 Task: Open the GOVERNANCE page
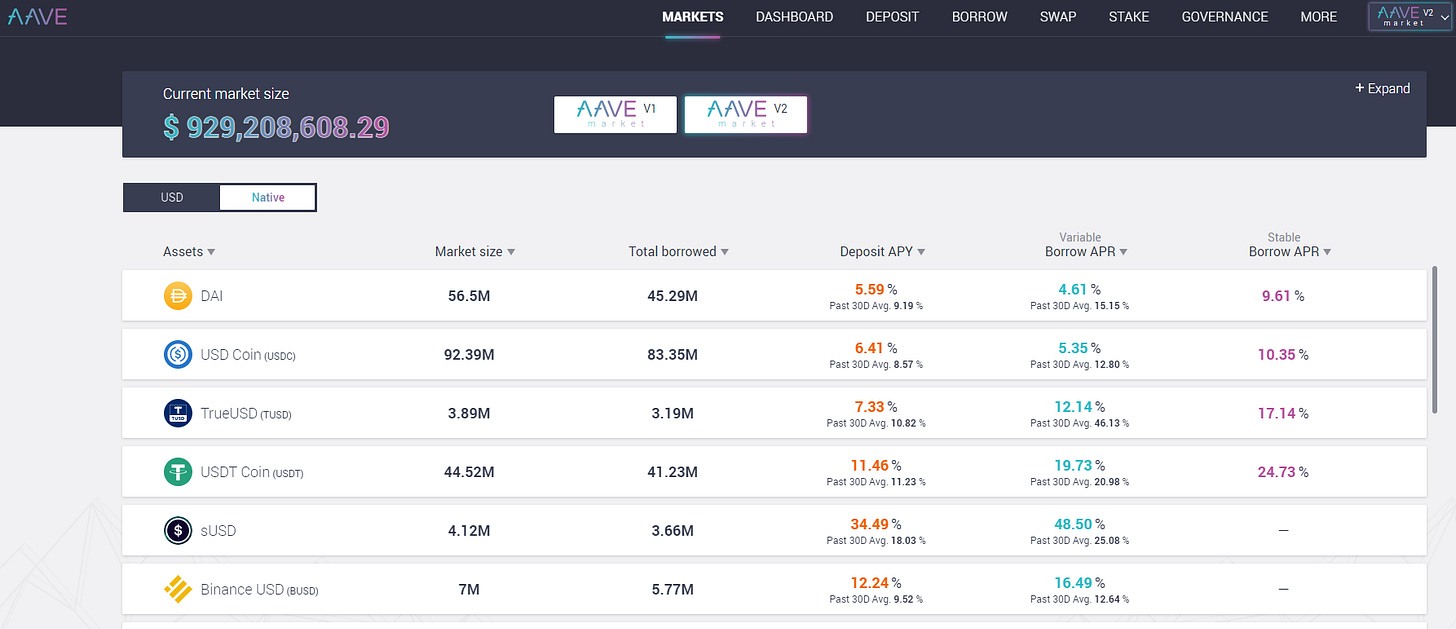[x=1225, y=17]
